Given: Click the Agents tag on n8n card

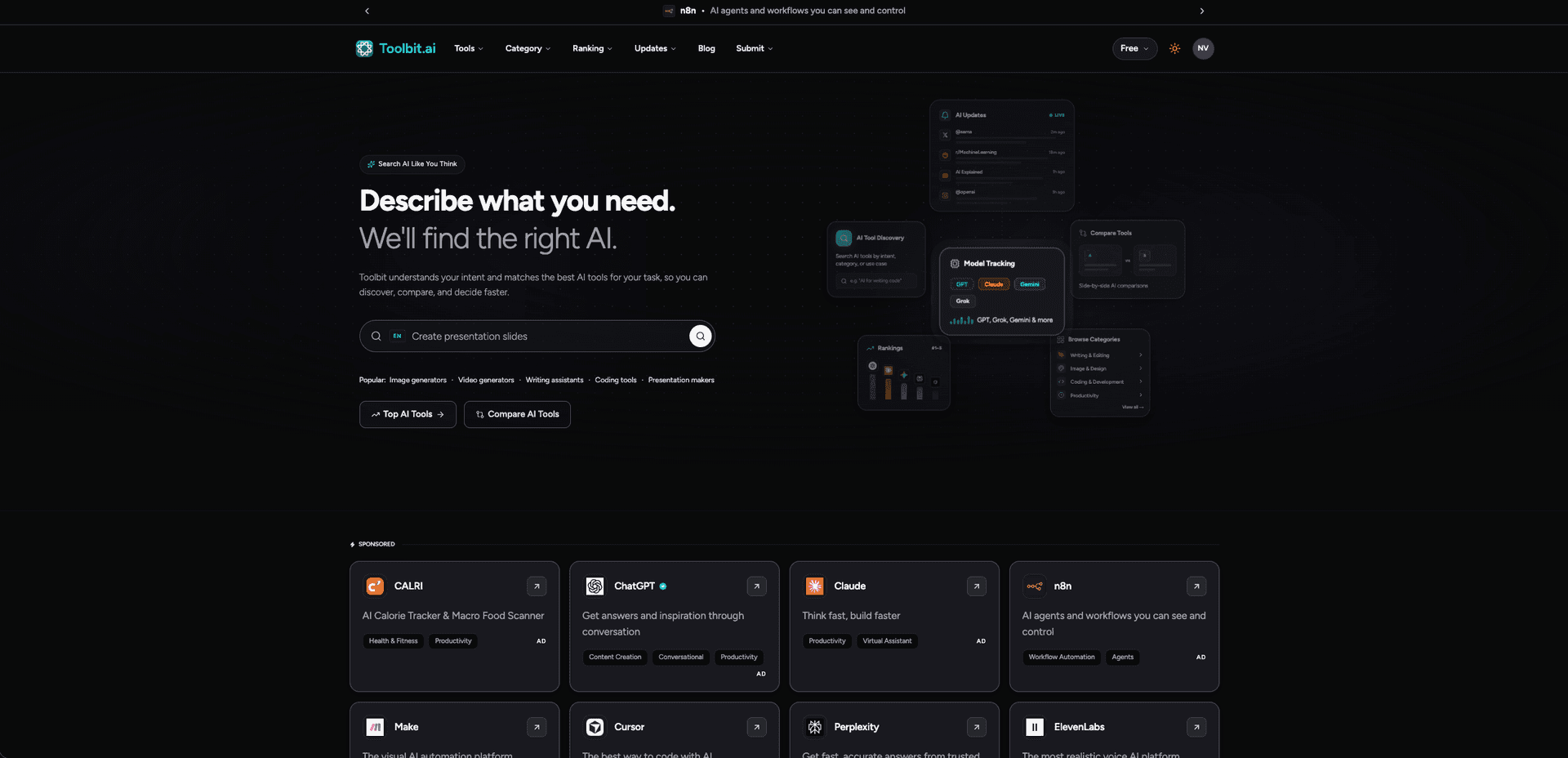Looking at the screenshot, I should 1122,657.
